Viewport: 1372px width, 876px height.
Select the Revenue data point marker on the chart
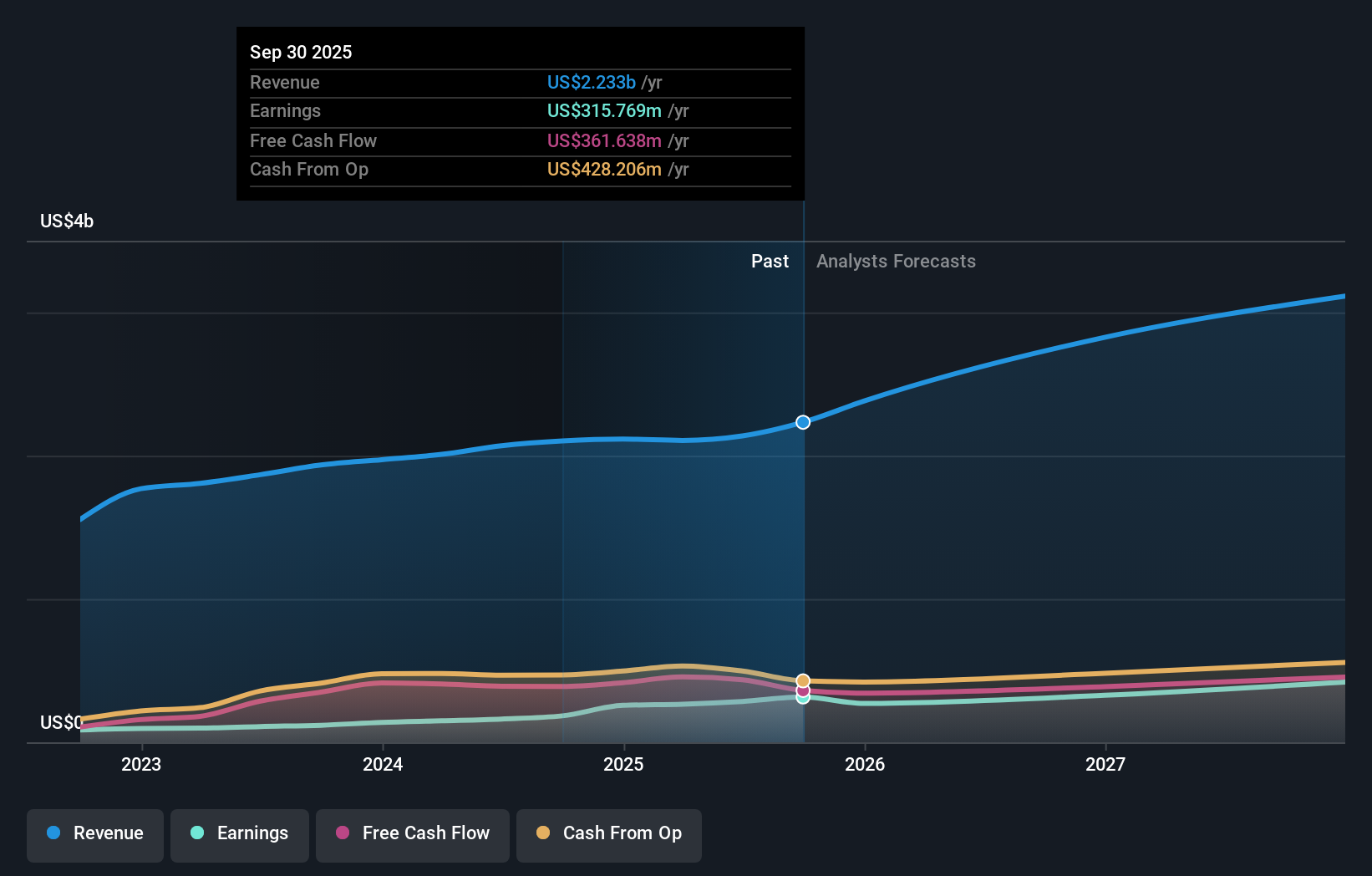[803, 422]
